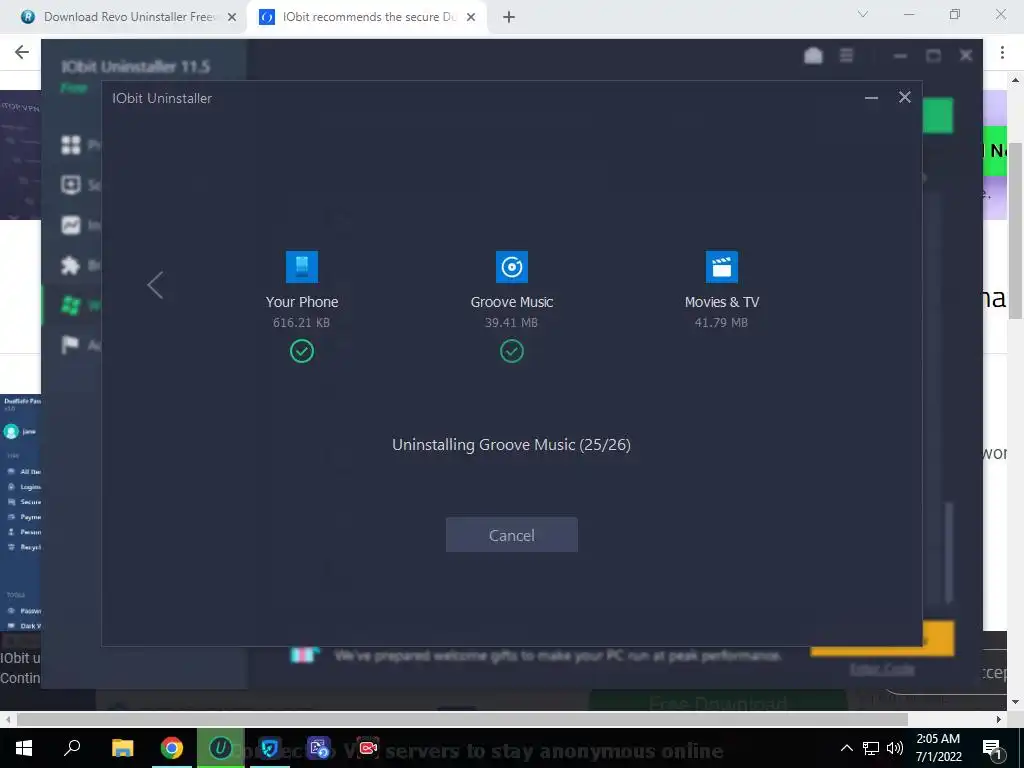The image size is (1024, 768).
Task: Click the browser vertical scrollbar thumb
Action: (1016, 231)
